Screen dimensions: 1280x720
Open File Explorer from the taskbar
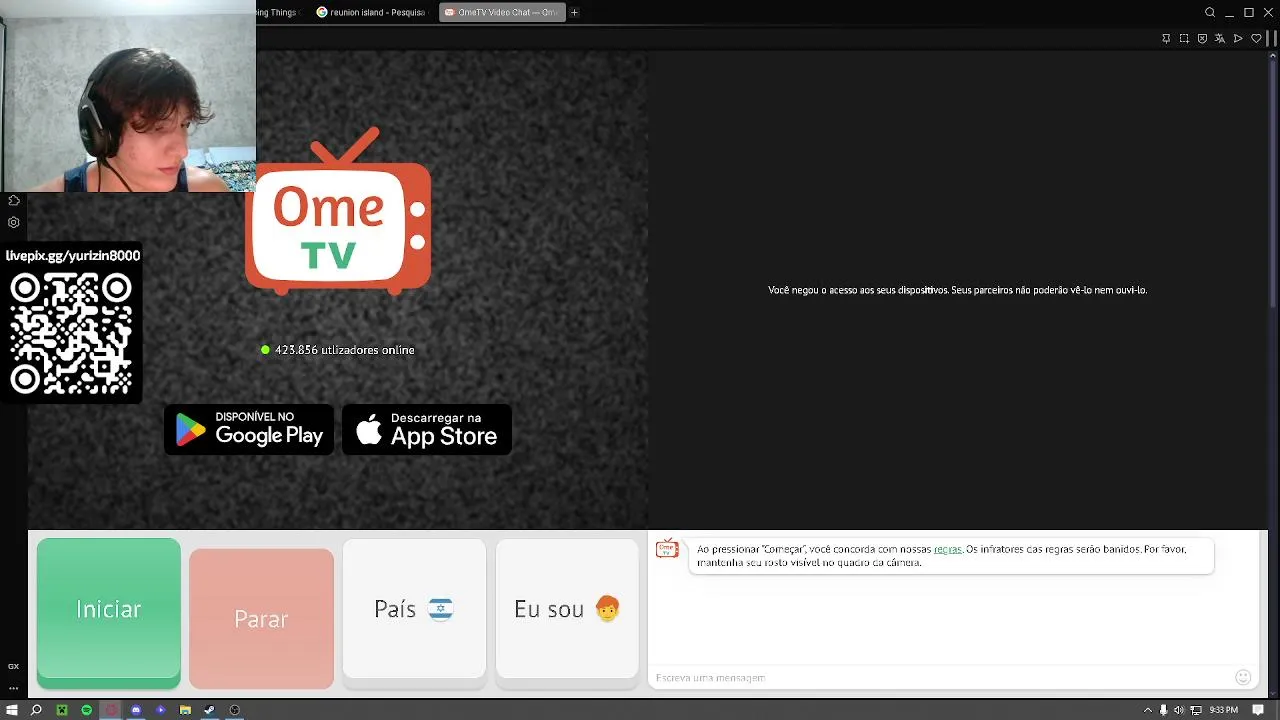(x=185, y=710)
